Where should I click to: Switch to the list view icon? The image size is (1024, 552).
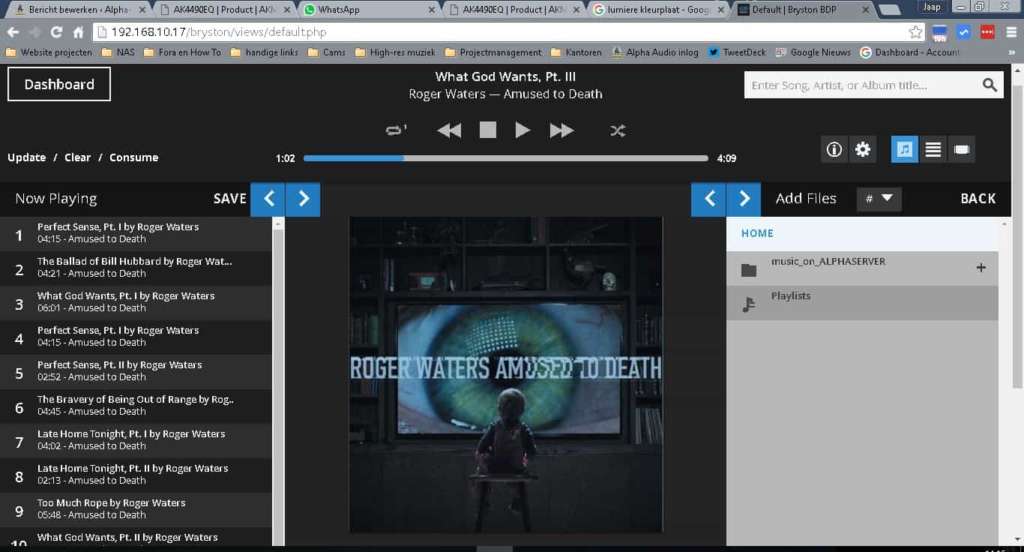tap(933, 150)
